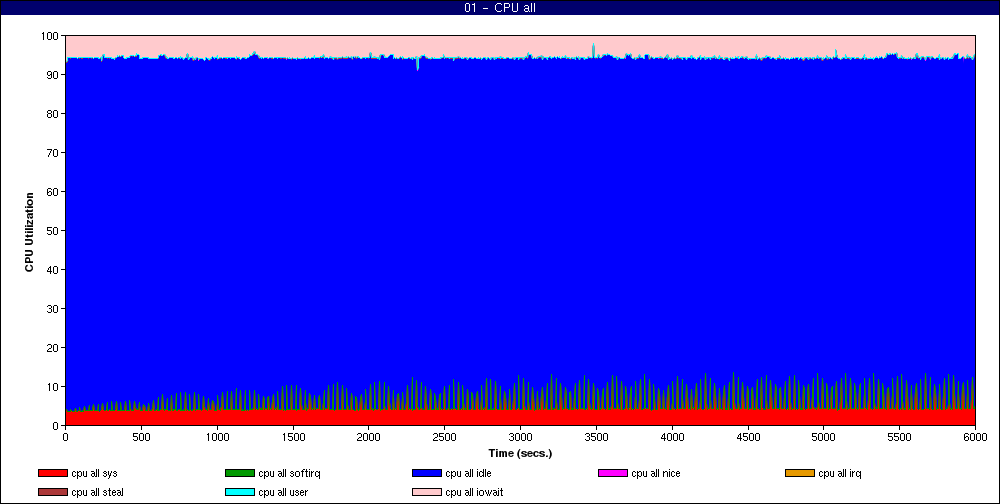Click the cyan dip near 2300 seconds

click(418, 64)
